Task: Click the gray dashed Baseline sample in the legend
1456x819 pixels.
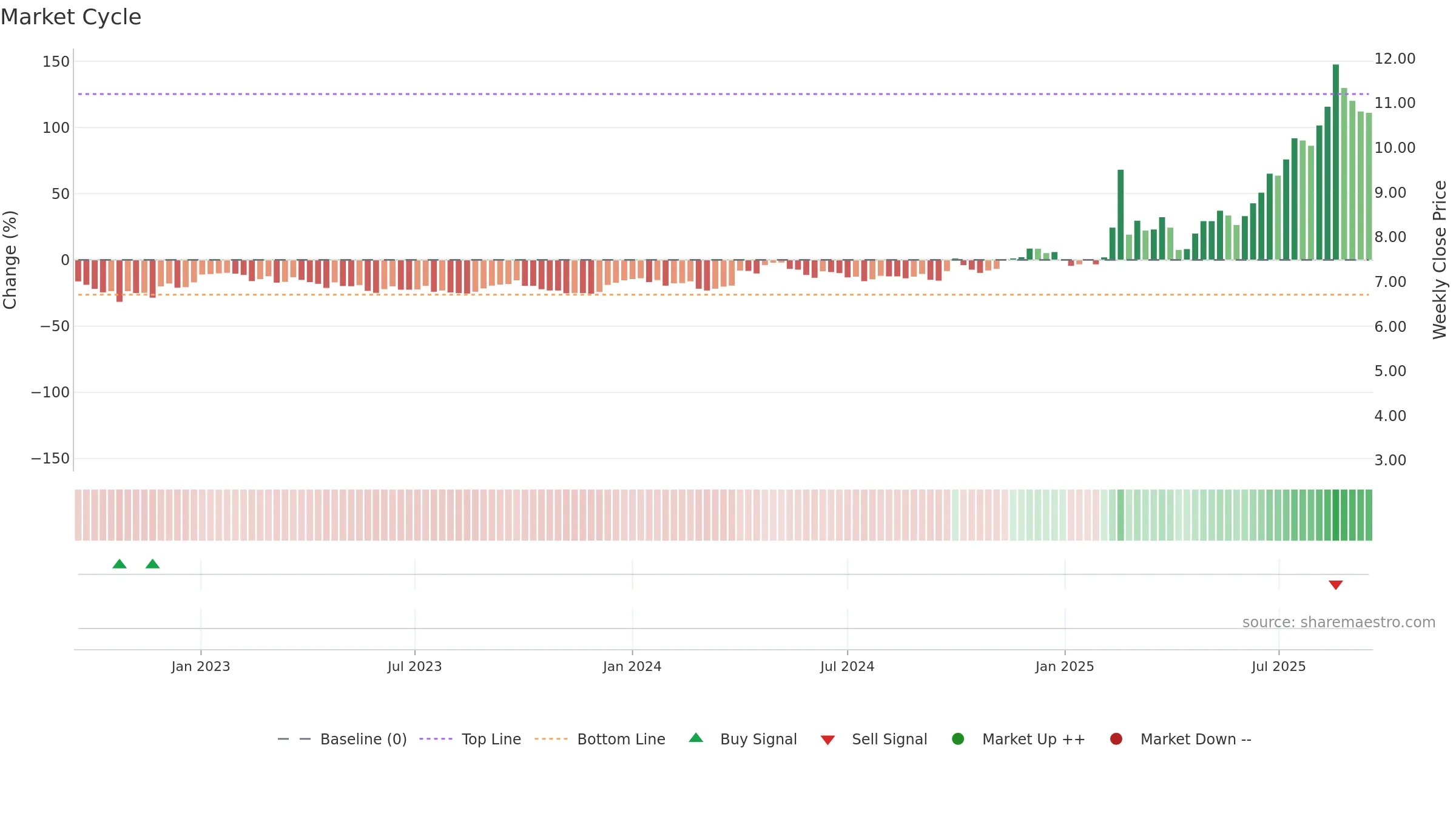Action: [294, 739]
